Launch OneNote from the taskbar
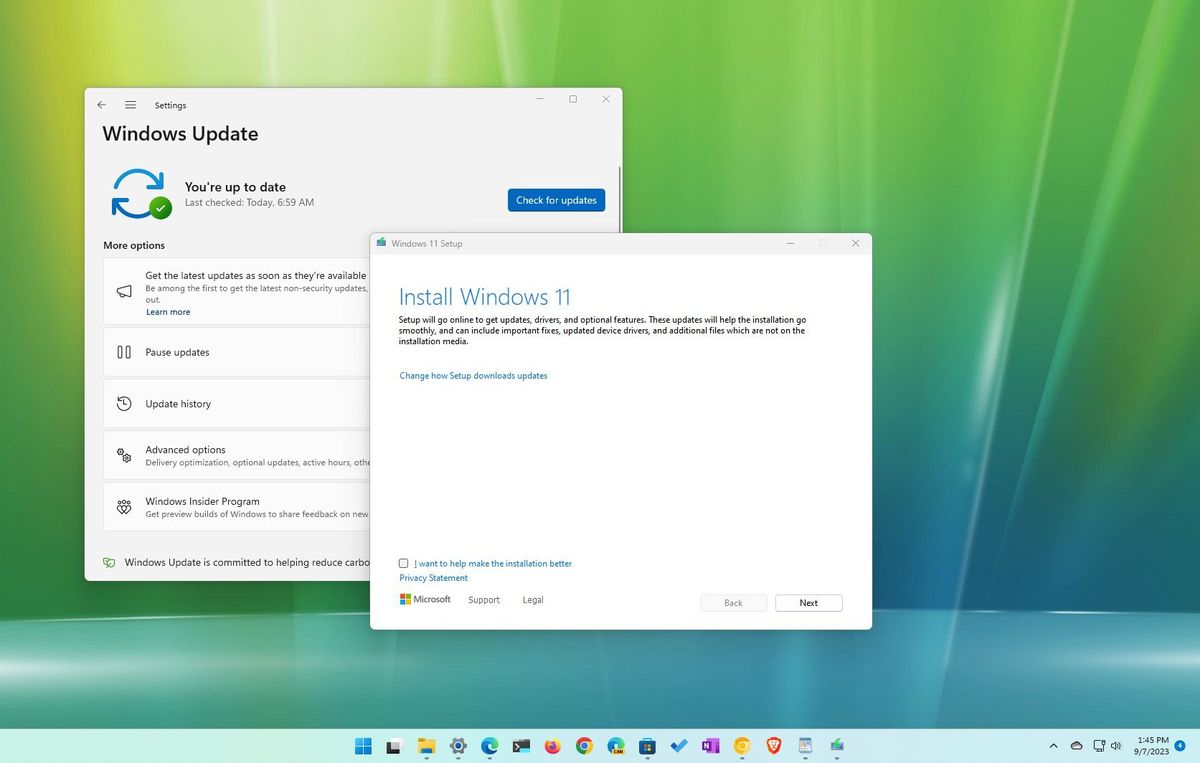Image resolution: width=1200 pixels, height=763 pixels. click(710, 745)
